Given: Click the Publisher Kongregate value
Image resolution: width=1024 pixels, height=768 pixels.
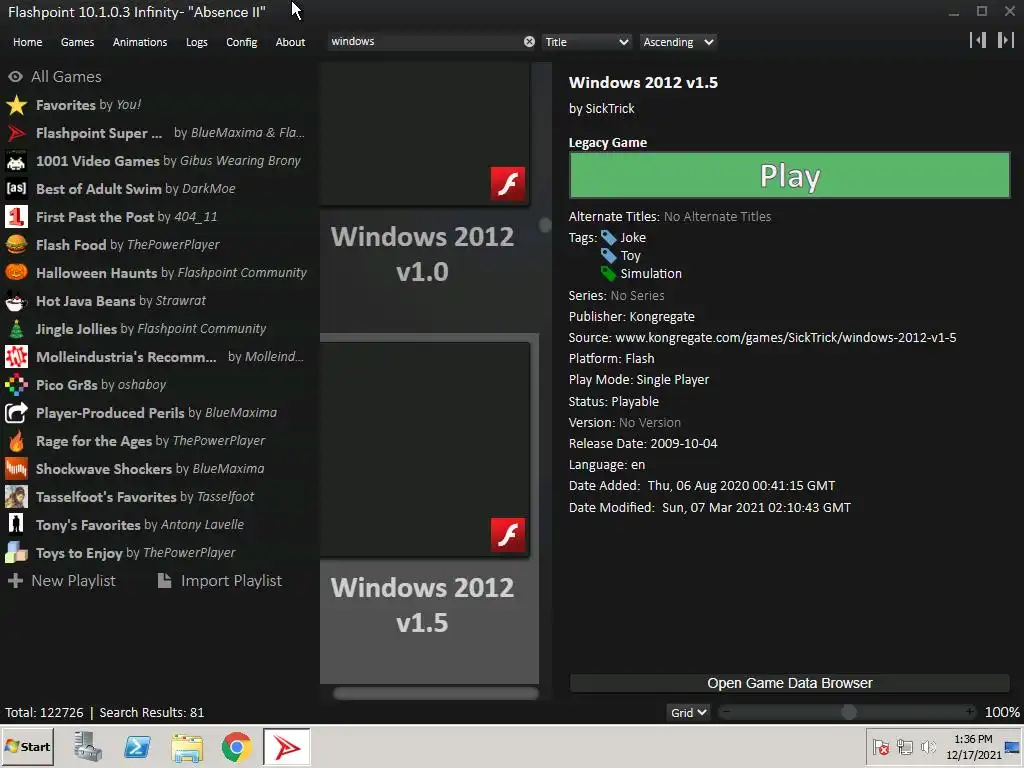Looking at the screenshot, I should [662, 317].
